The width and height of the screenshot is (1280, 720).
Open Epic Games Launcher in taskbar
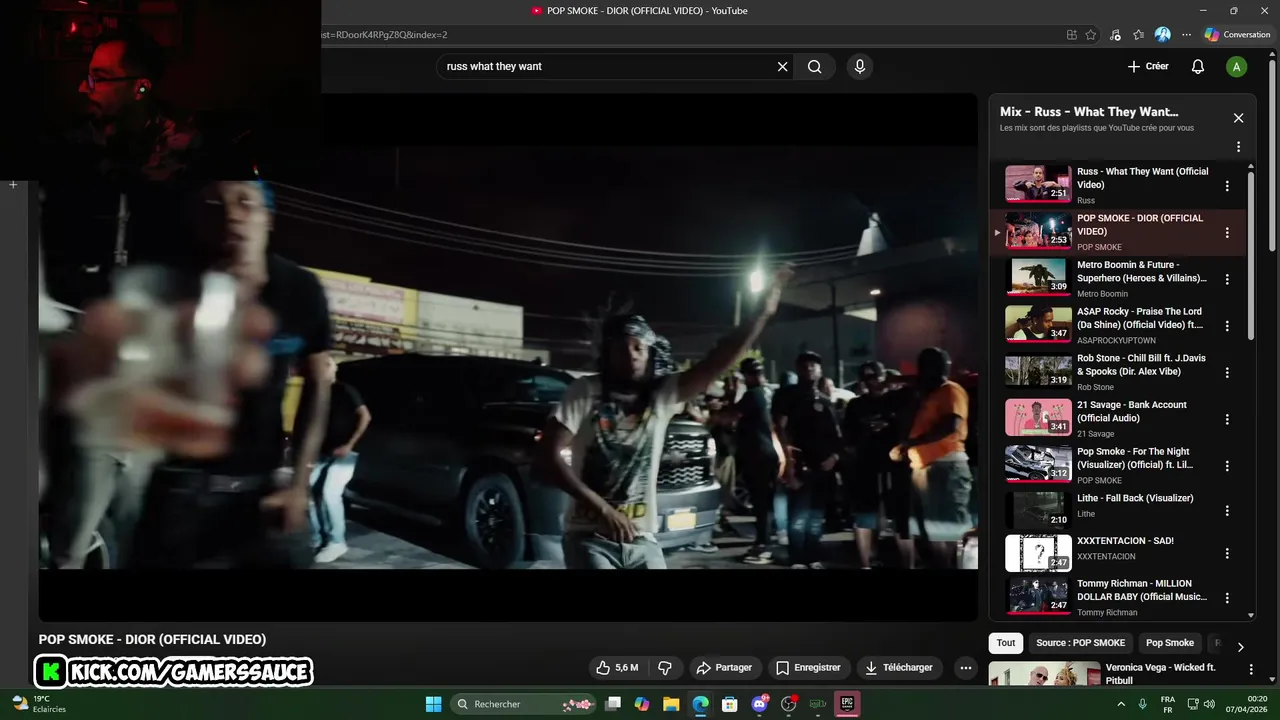[x=847, y=704]
